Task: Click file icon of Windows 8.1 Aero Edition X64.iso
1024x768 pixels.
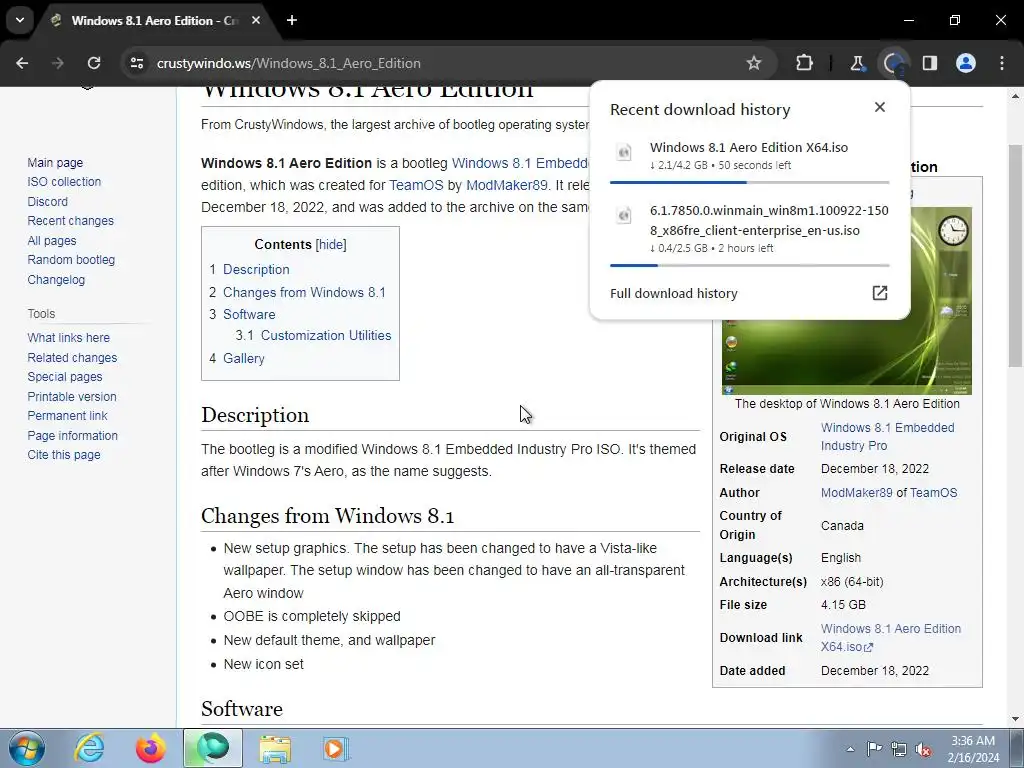Action: click(624, 152)
